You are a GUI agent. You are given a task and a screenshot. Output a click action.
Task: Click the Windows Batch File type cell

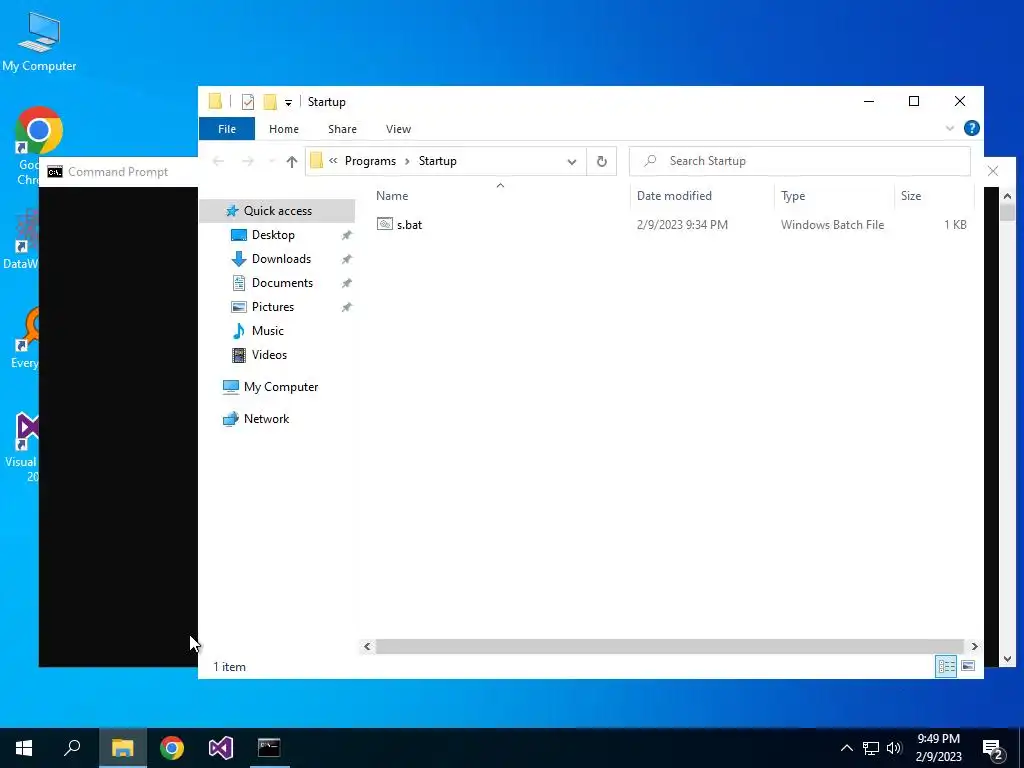pyautogui.click(x=832, y=225)
